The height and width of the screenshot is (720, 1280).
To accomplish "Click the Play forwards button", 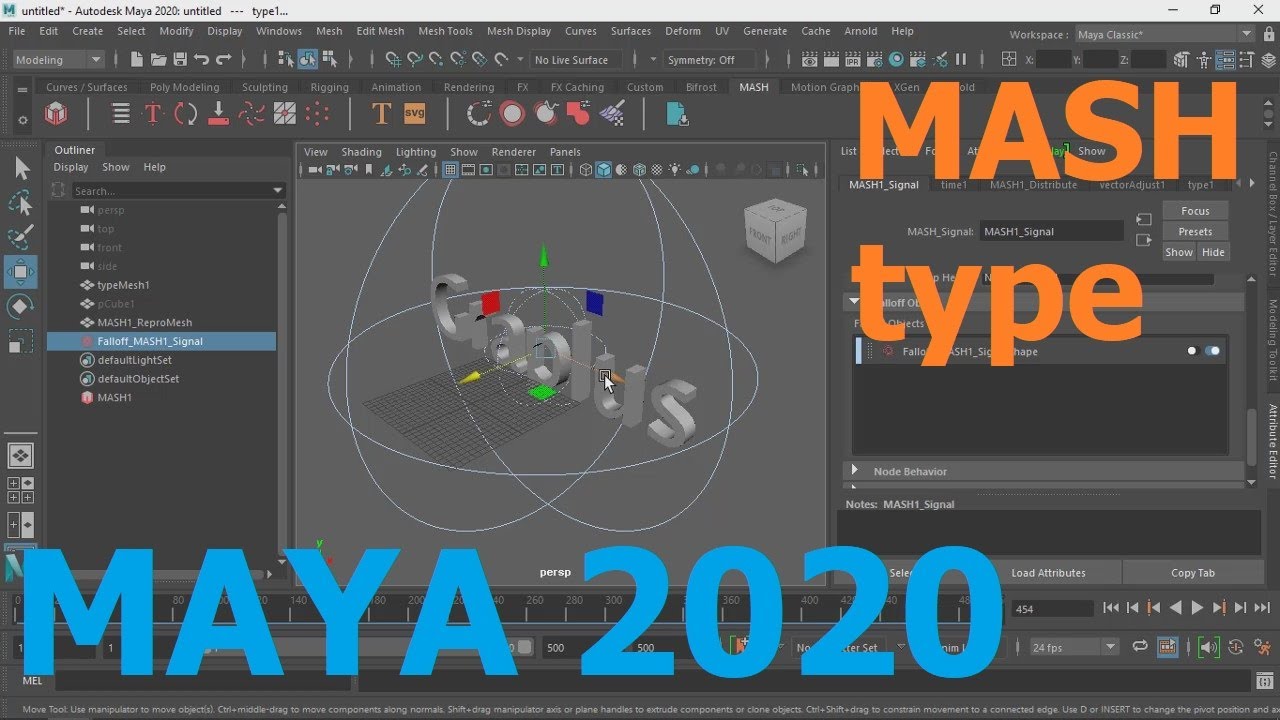I will 1197,608.
